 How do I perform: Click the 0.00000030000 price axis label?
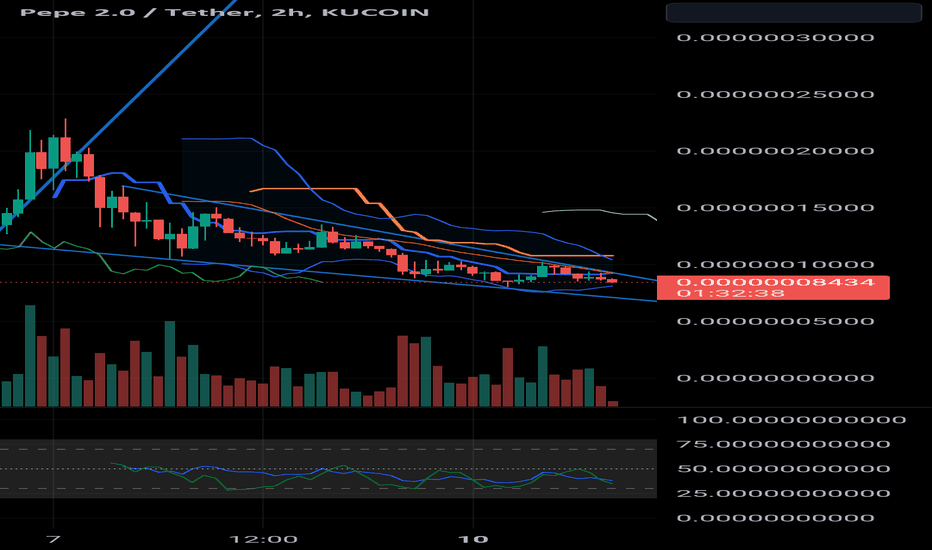[x=775, y=37]
